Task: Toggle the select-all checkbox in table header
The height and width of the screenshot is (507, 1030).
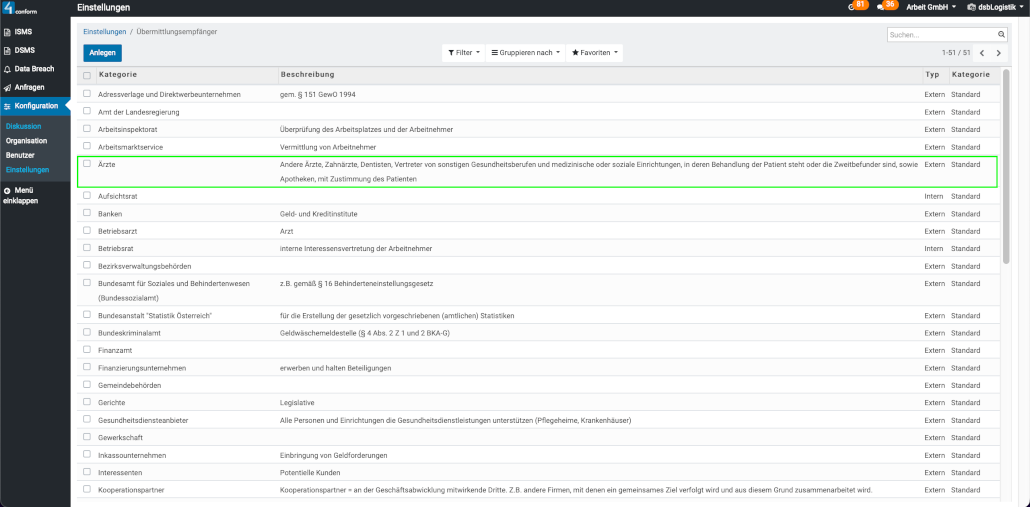Action: tap(87, 75)
